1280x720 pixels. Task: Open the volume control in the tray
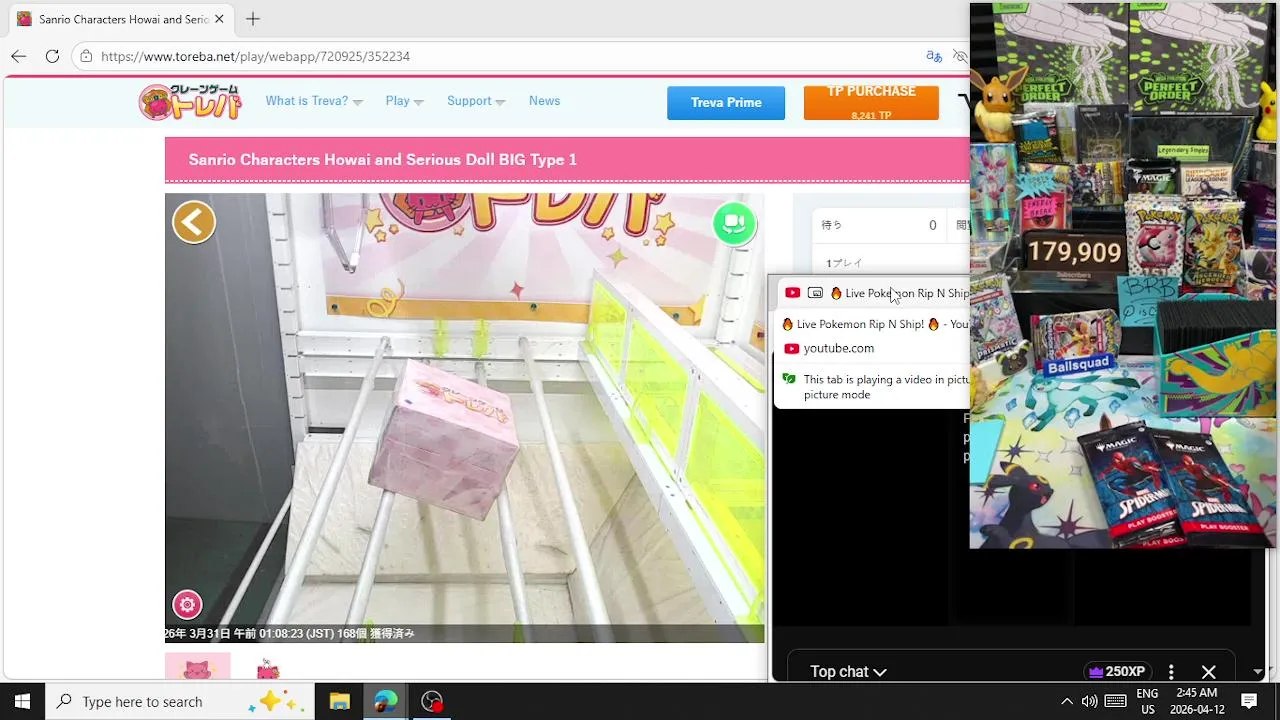(x=1089, y=701)
